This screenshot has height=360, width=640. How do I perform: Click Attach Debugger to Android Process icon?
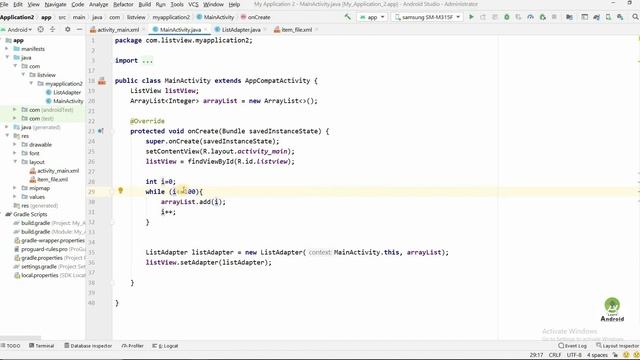point(542,17)
